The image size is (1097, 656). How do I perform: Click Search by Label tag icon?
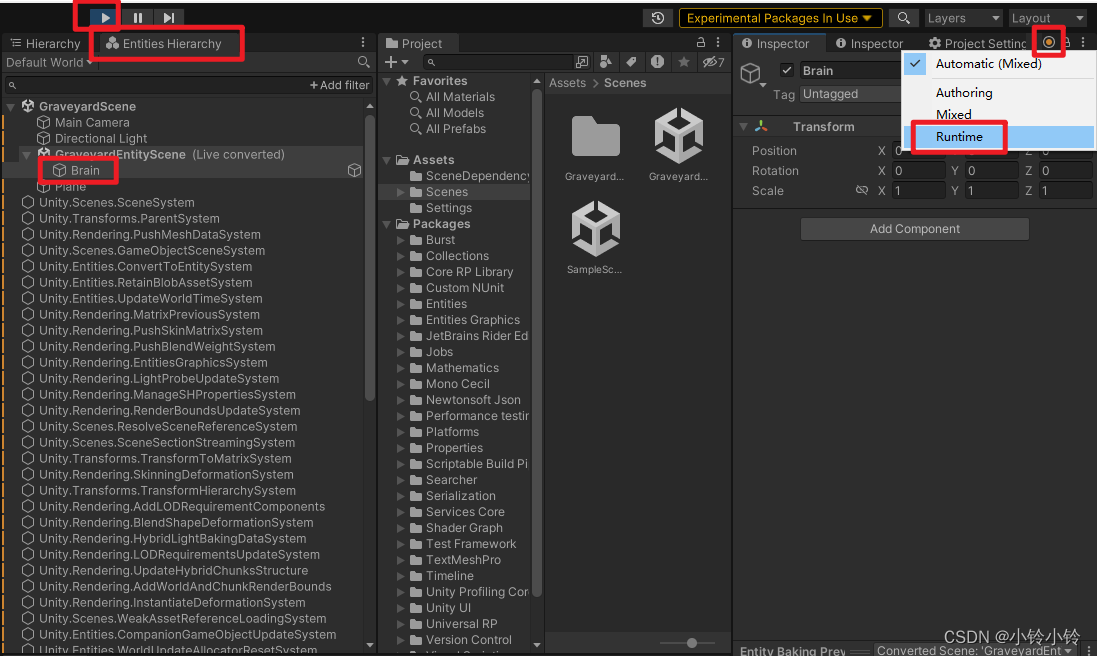coord(631,62)
